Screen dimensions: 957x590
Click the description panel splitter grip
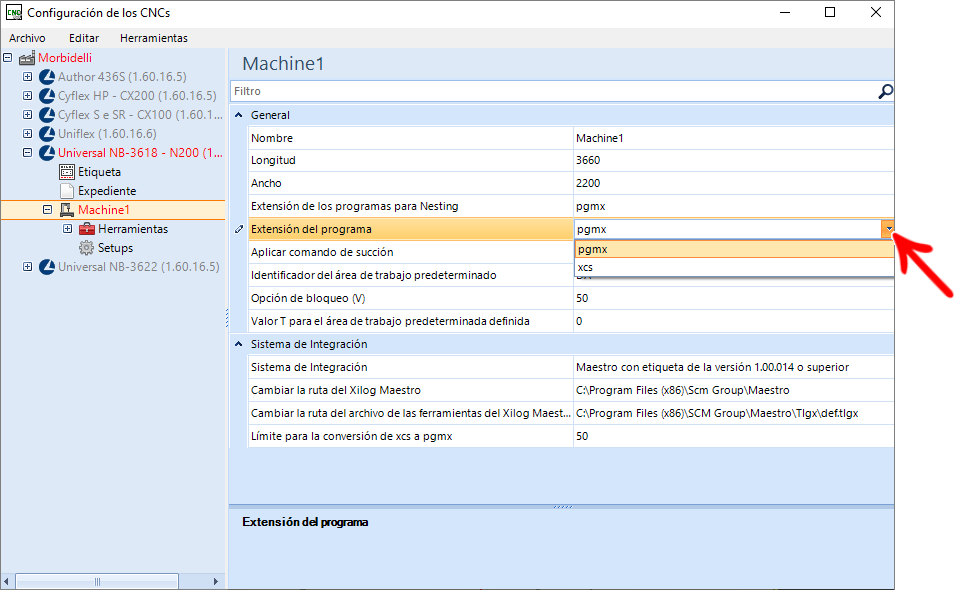click(562, 506)
